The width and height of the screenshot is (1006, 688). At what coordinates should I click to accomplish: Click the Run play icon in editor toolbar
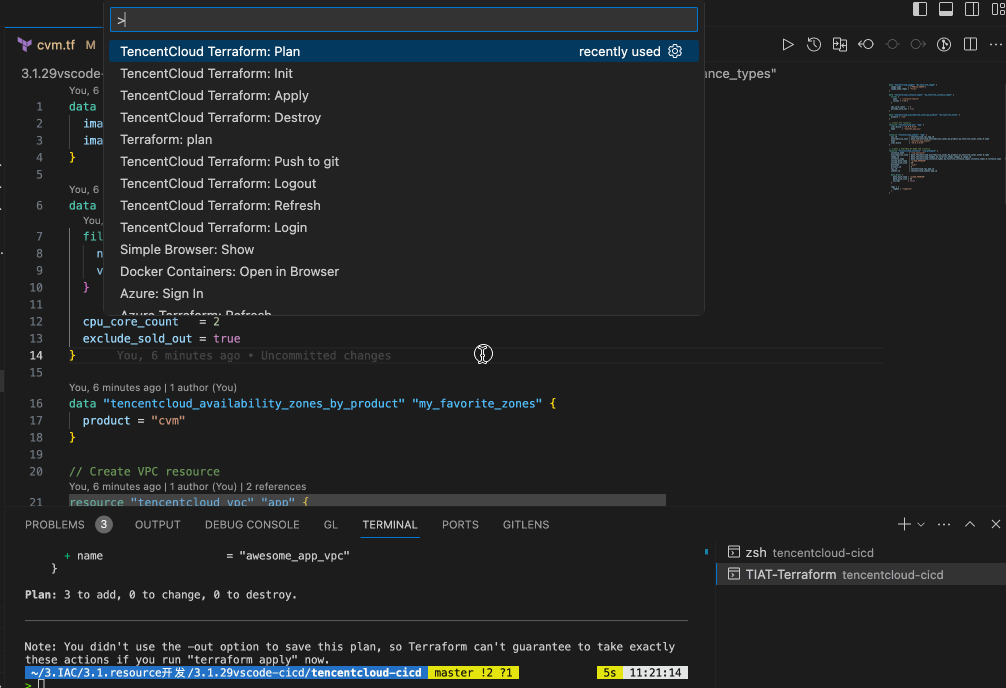(788, 44)
